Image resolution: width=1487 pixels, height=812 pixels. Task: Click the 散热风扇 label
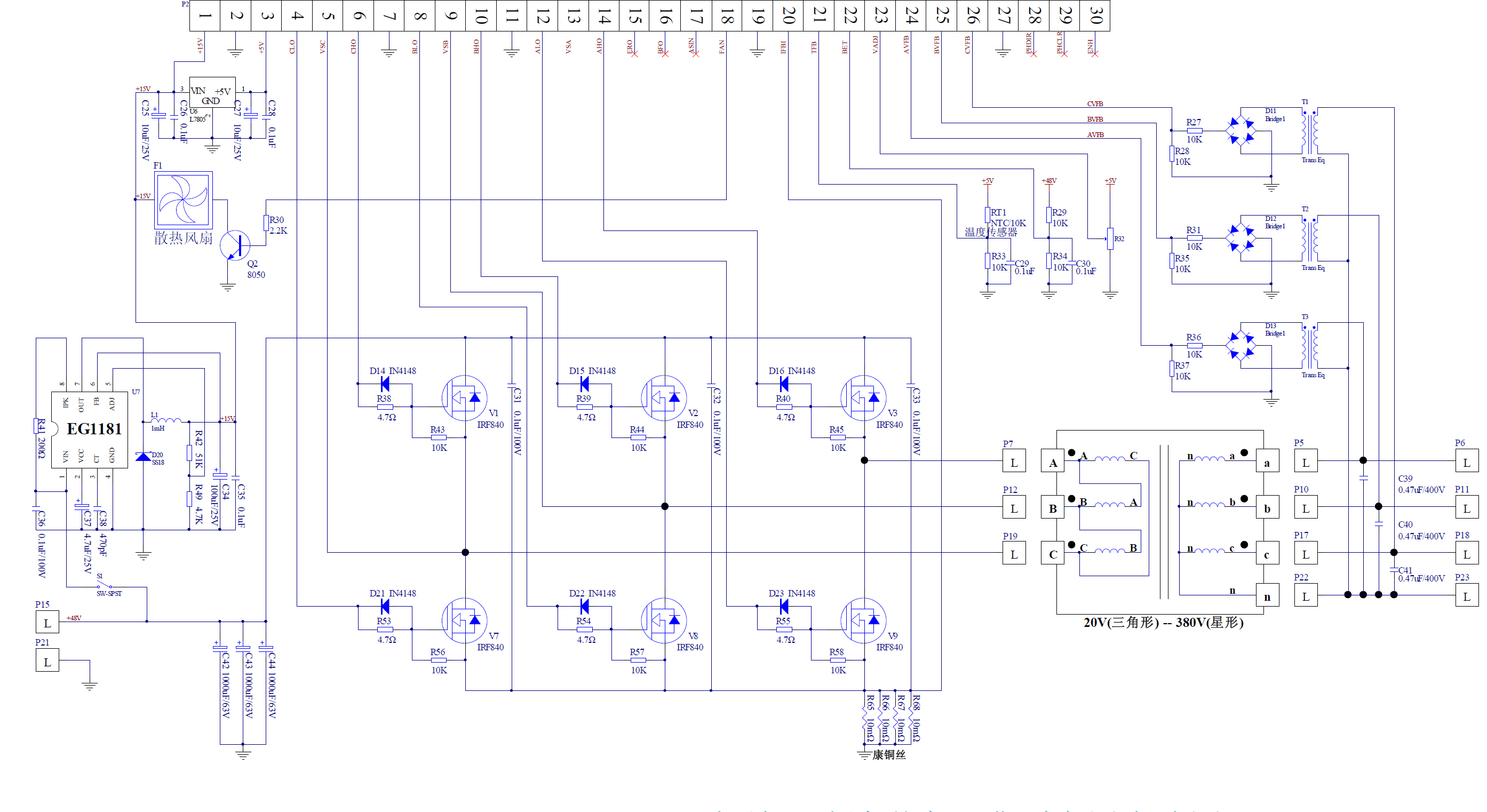[183, 238]
